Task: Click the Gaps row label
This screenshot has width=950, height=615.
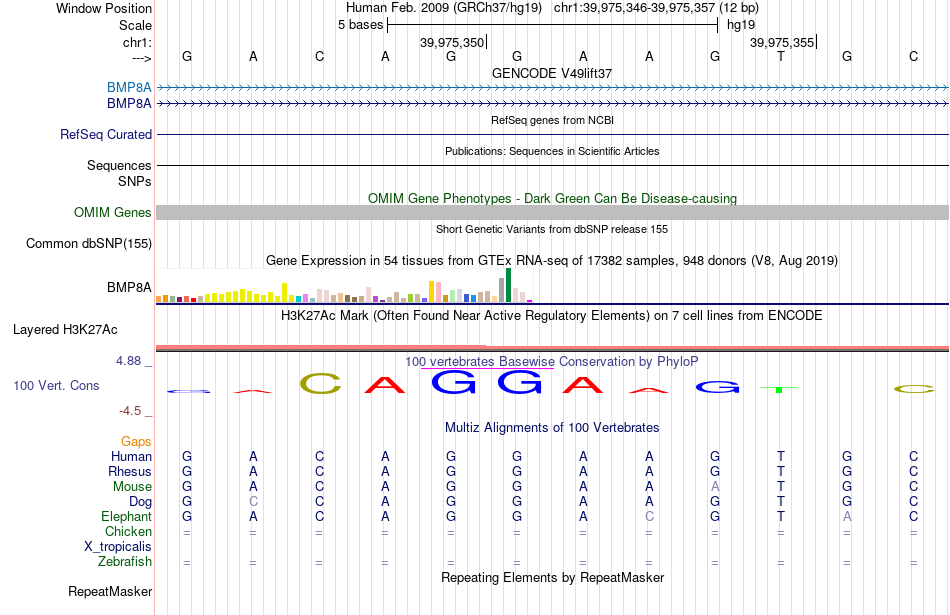Action: point(136,442)
